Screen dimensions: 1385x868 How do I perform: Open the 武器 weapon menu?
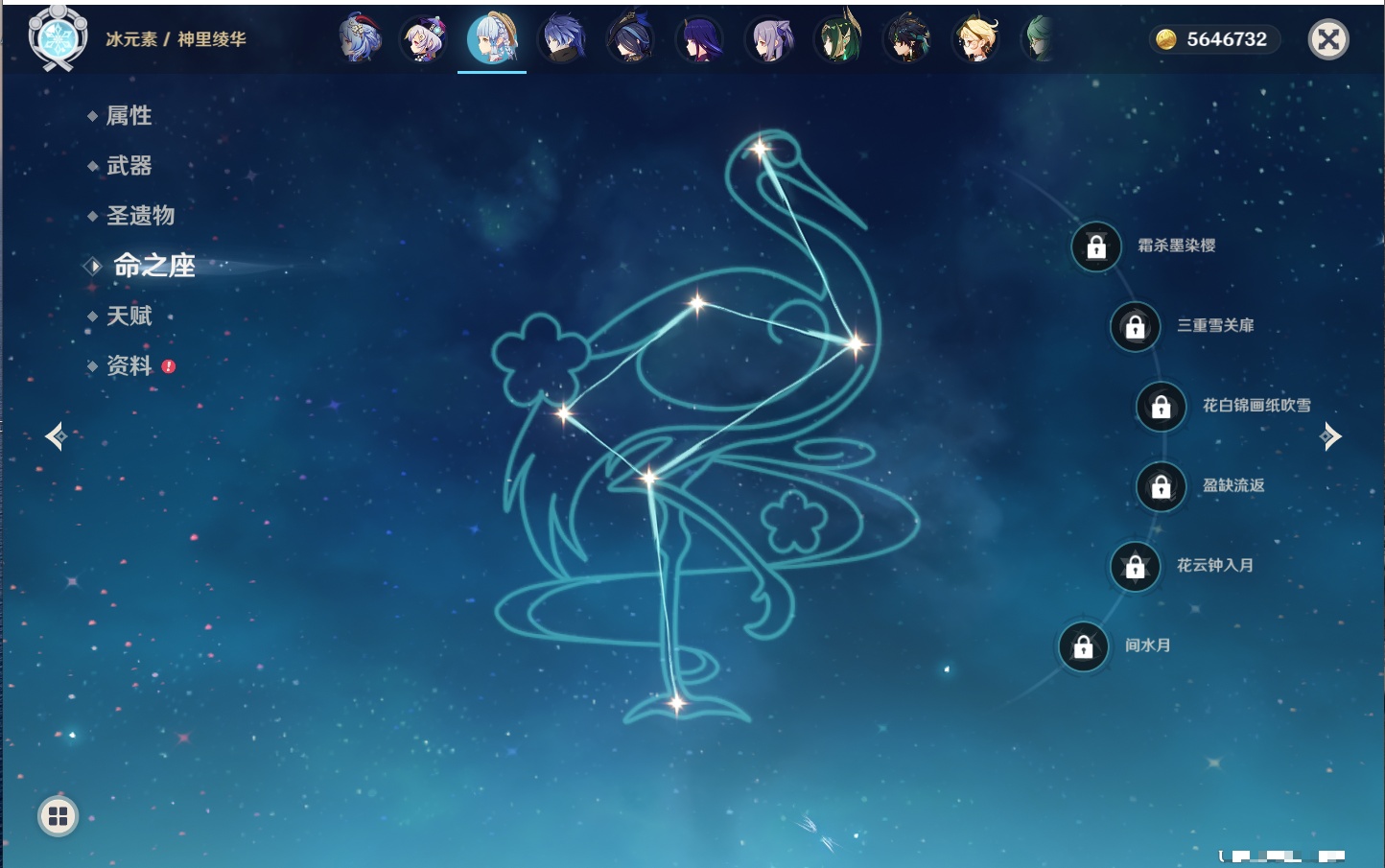tap(129, 166)
